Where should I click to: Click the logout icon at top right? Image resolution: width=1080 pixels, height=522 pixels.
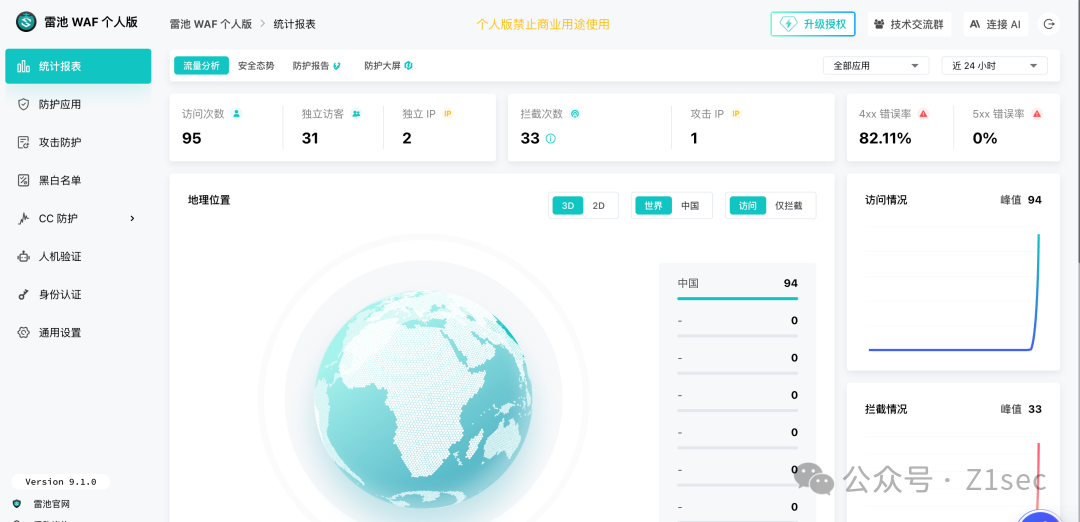click(x=1048, y=24)
